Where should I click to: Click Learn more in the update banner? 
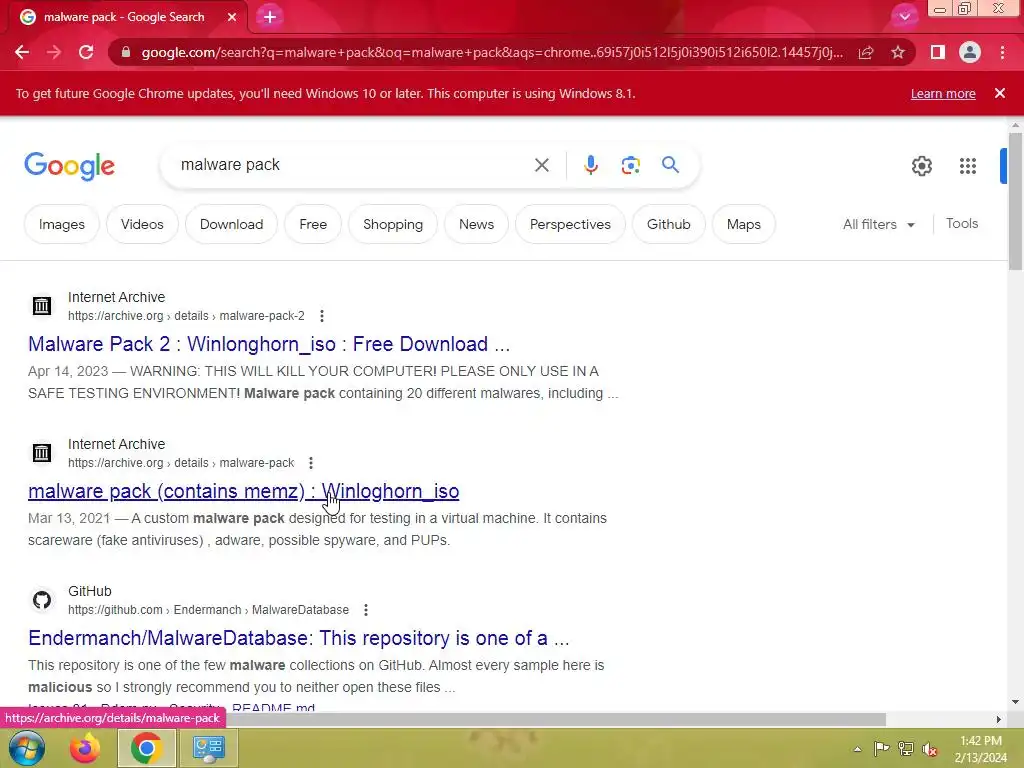tap(943, 93)
